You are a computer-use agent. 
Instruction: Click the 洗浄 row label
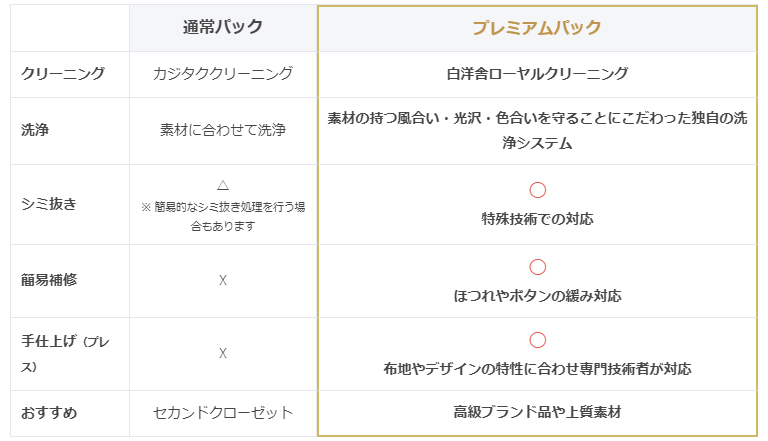coord(35,130)
